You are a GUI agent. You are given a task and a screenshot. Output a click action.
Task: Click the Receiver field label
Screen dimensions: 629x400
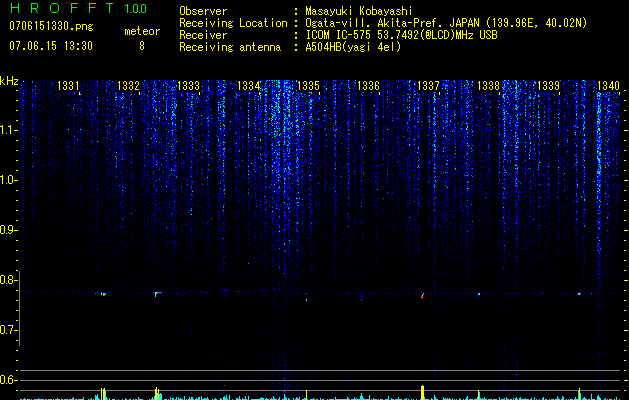(203, 35)
